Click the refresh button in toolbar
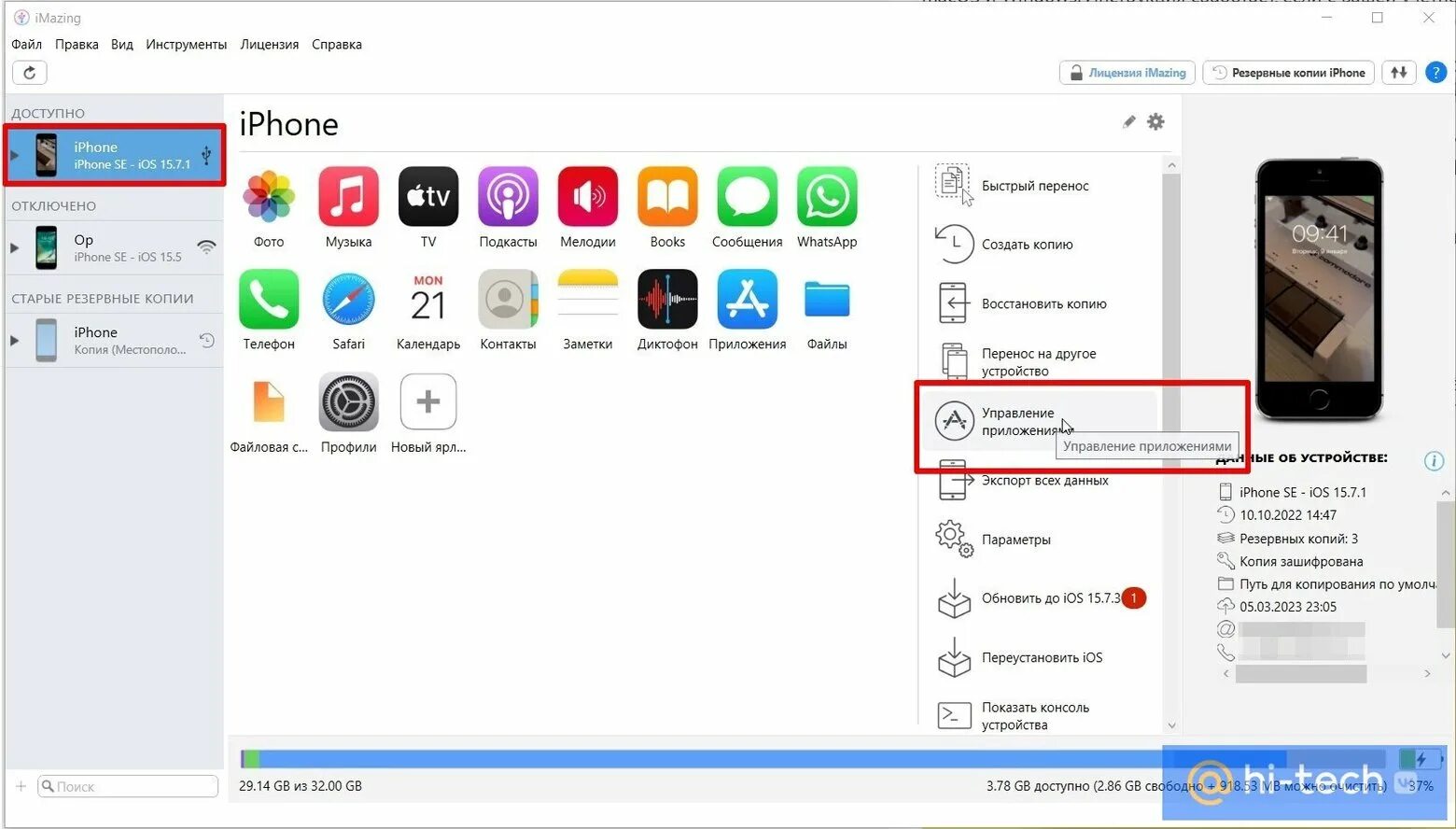1456x829 pixels. pyautogui.click(x=30, y=73)
